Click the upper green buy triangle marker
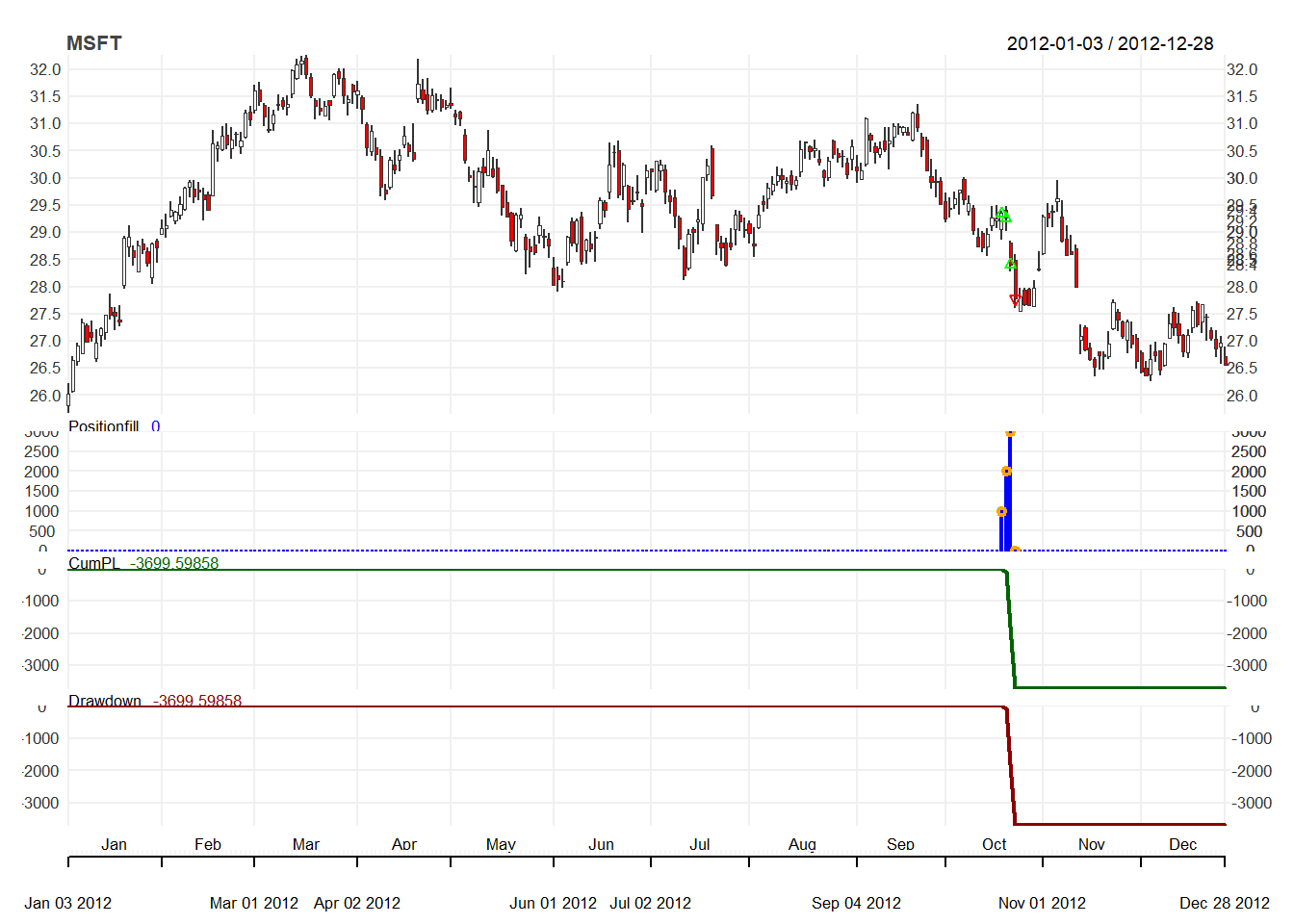The image size is (1294, 924). click(x=1003, y=215)
